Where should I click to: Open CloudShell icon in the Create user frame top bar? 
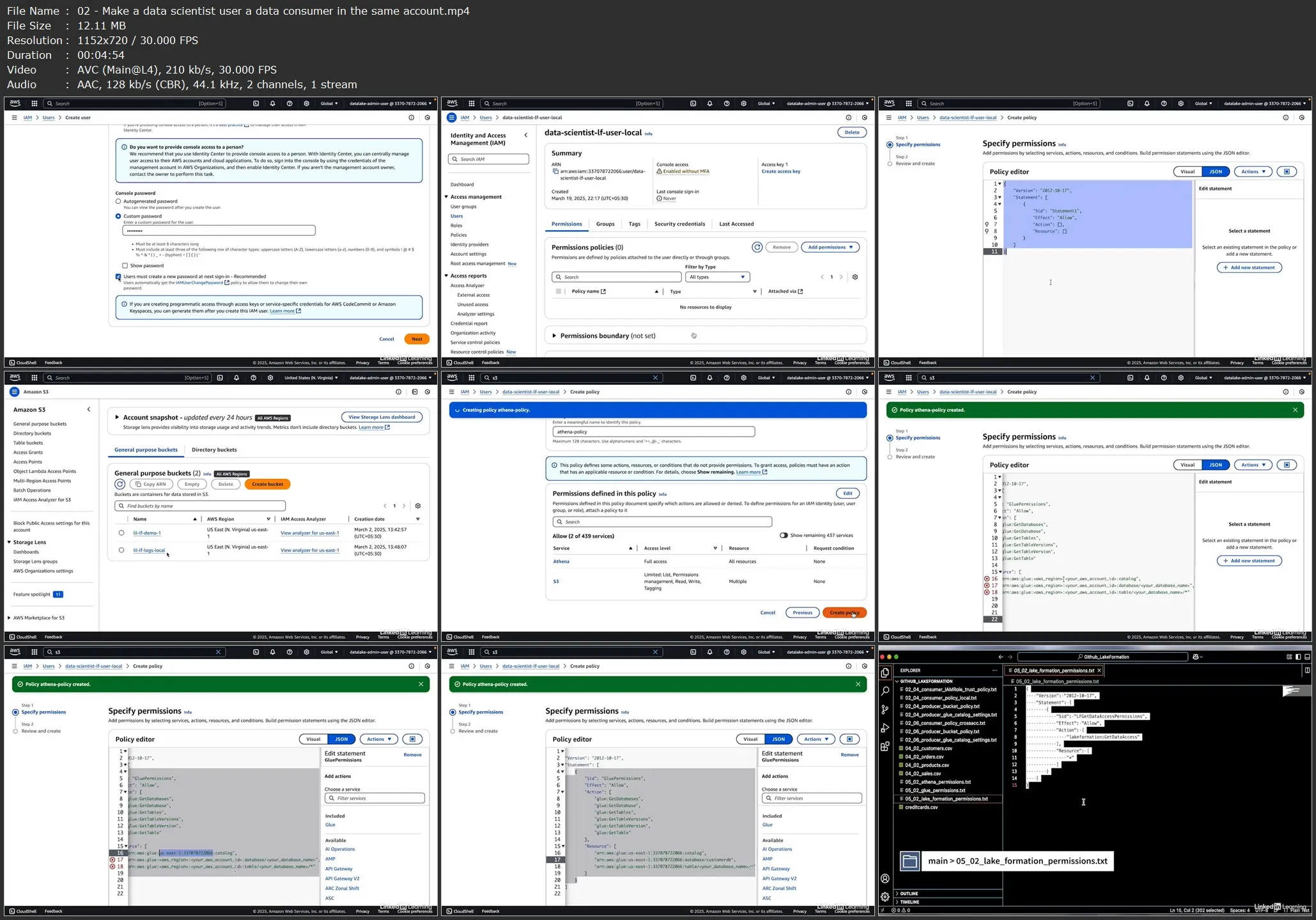[256, 104]
